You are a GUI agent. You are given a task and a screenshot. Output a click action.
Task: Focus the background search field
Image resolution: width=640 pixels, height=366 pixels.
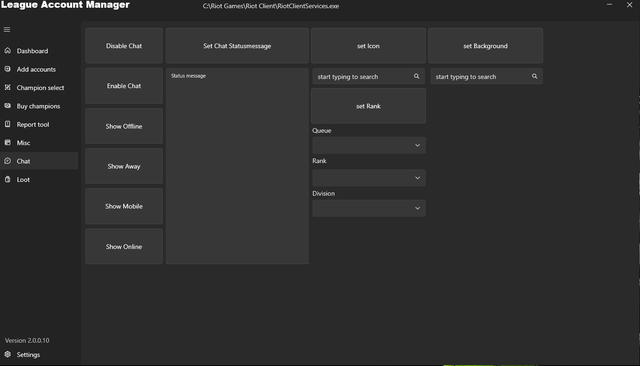click(x=487, y=76)
